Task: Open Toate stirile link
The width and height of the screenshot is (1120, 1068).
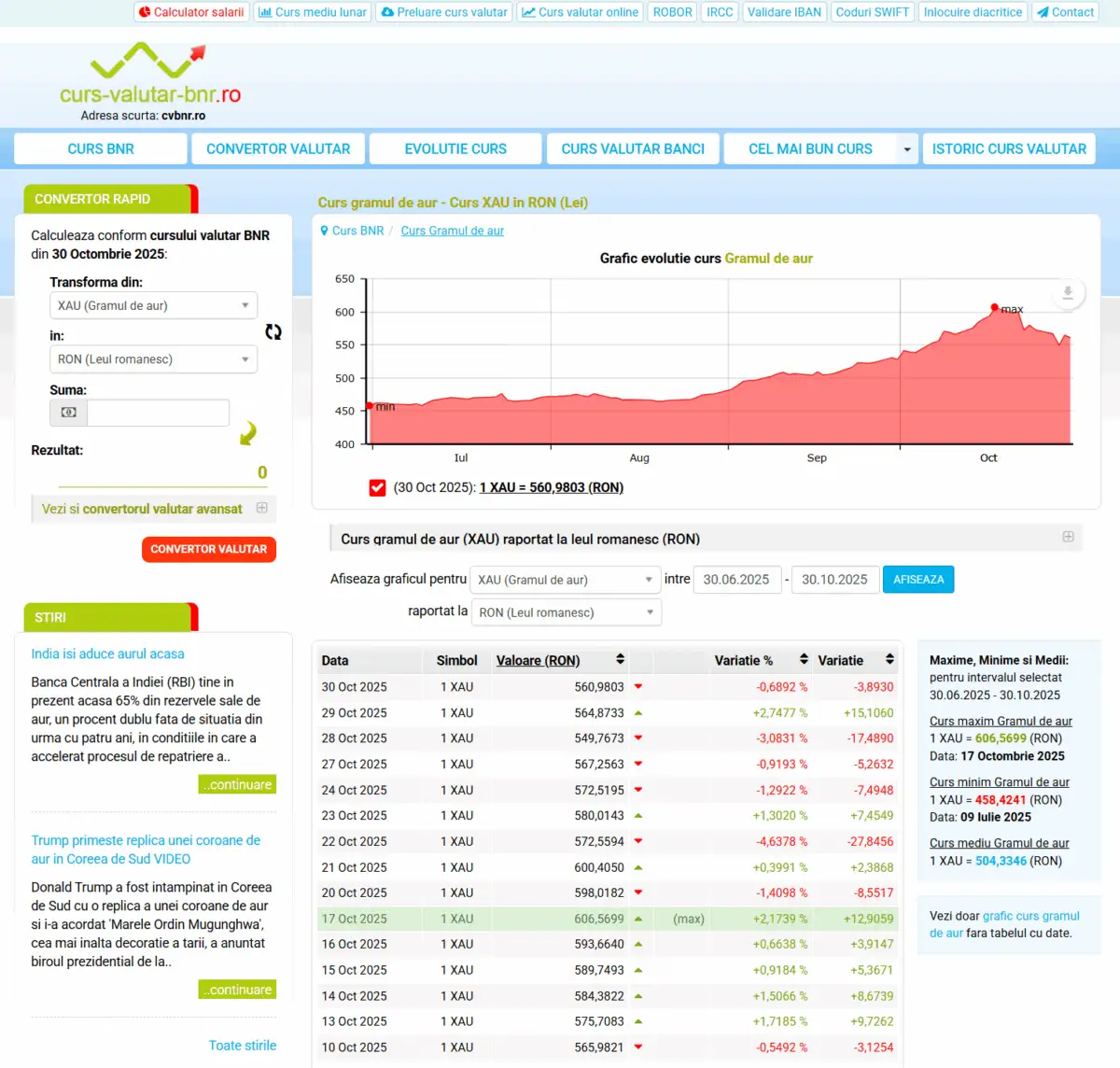Action: pyautogui.click(x=243, y=1046)
